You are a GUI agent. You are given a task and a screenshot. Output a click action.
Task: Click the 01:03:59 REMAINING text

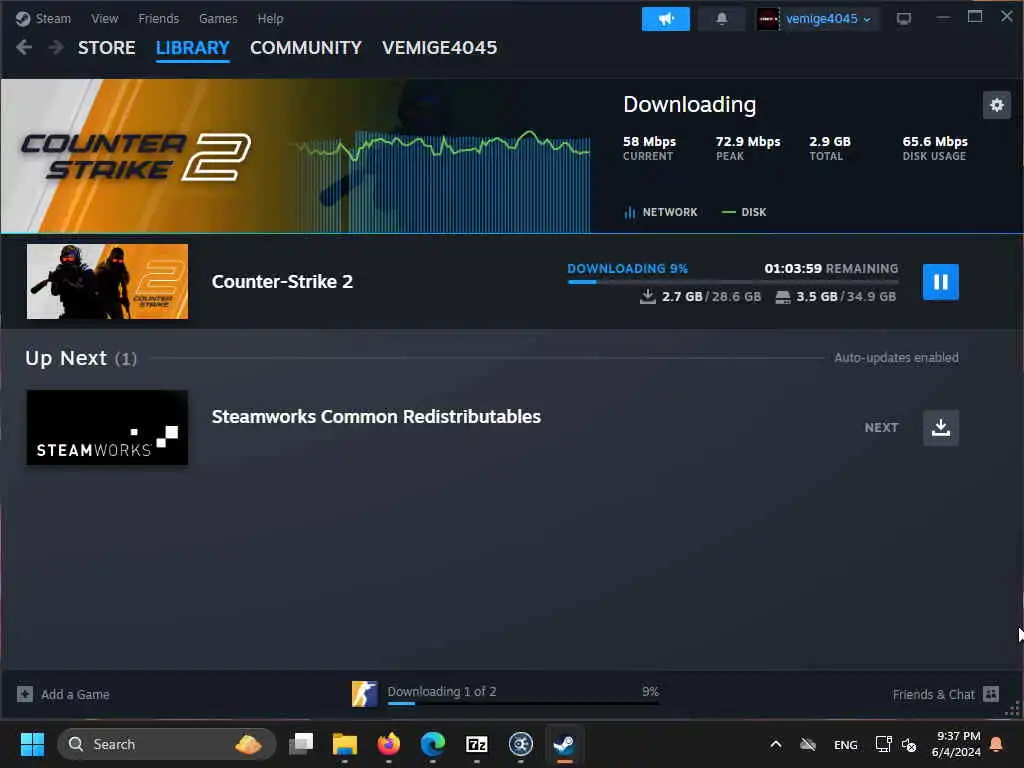(x=831, y=269)
